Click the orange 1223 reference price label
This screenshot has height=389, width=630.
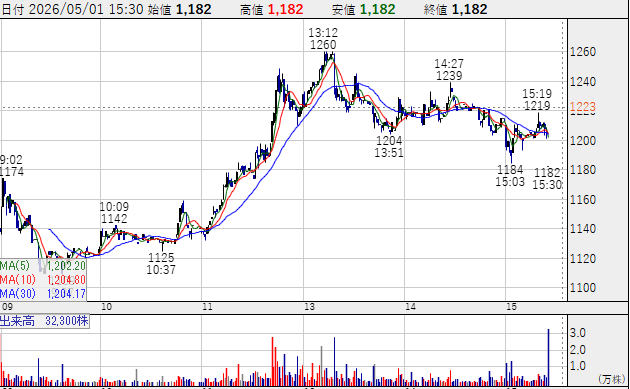(583, 107)
